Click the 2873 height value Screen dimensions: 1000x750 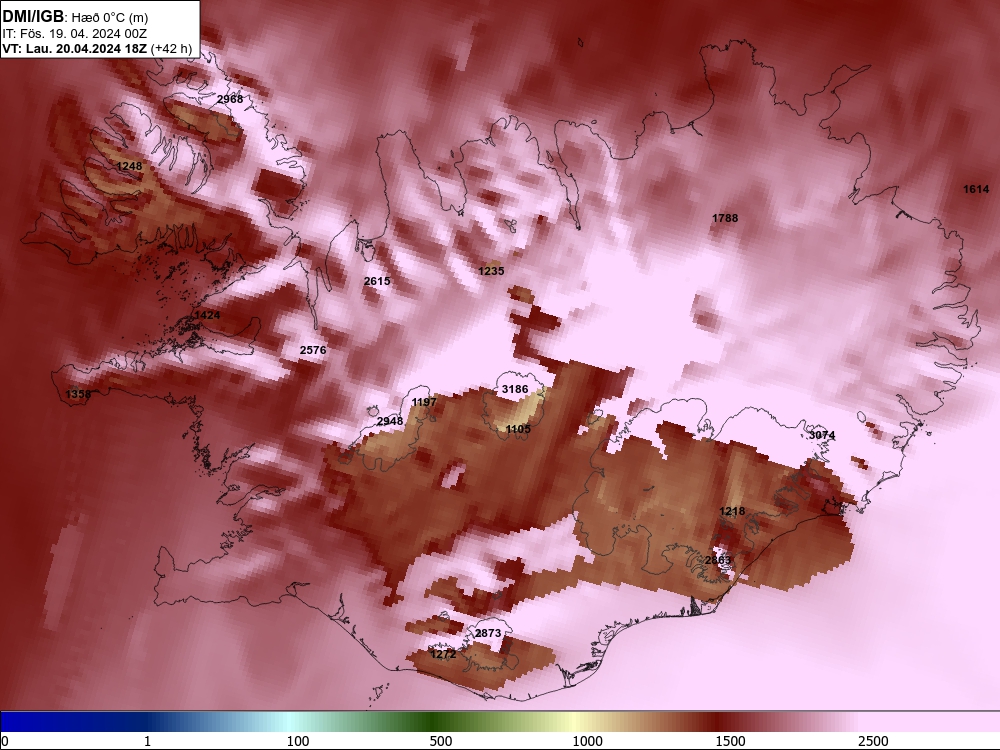tap(488, 633)
